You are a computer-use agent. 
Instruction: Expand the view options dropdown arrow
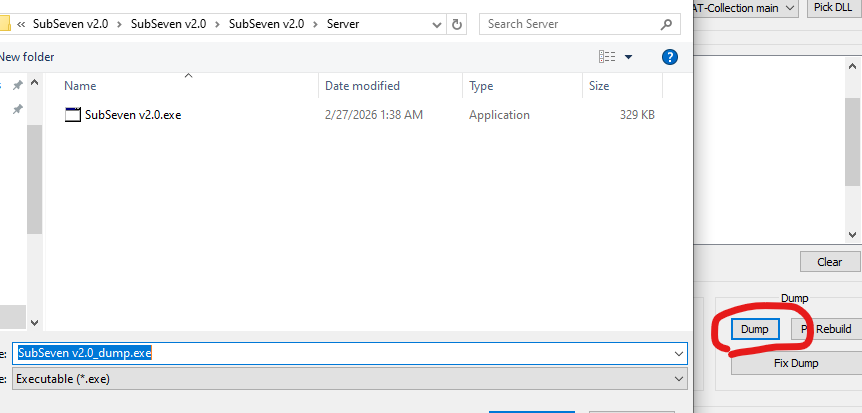(628, 57)
